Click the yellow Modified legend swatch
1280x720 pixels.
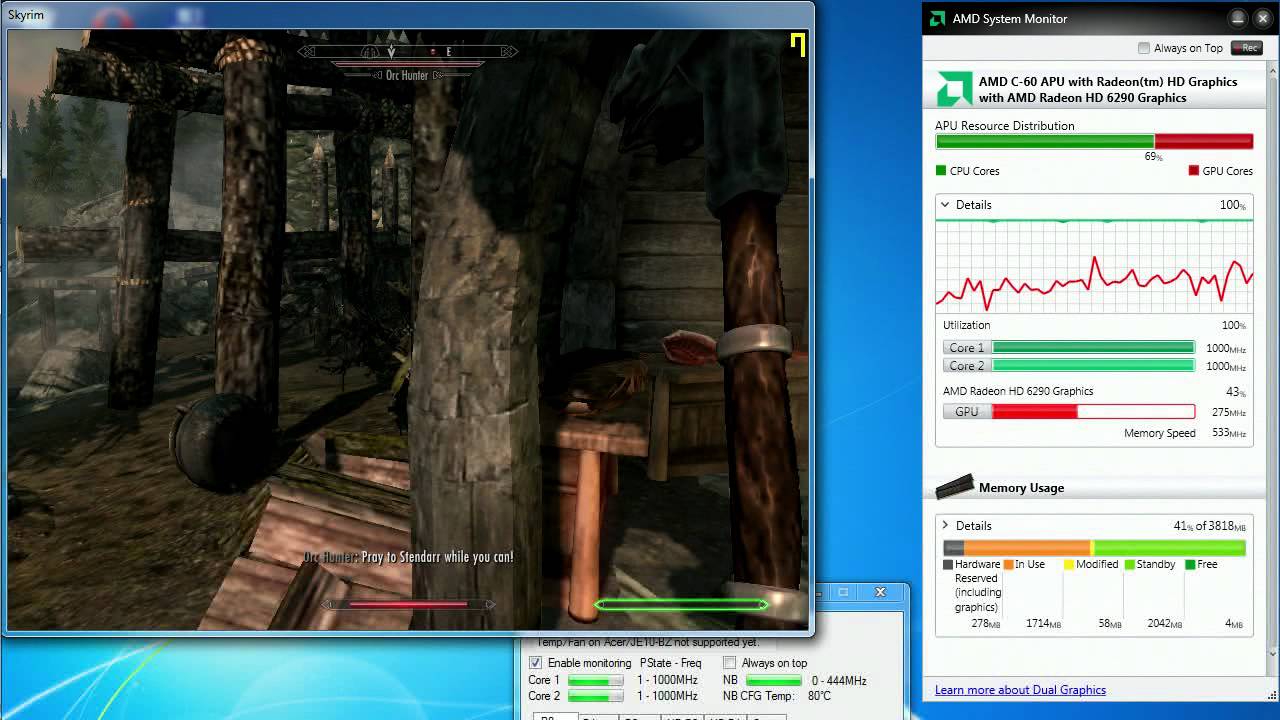coord(1068,564)
